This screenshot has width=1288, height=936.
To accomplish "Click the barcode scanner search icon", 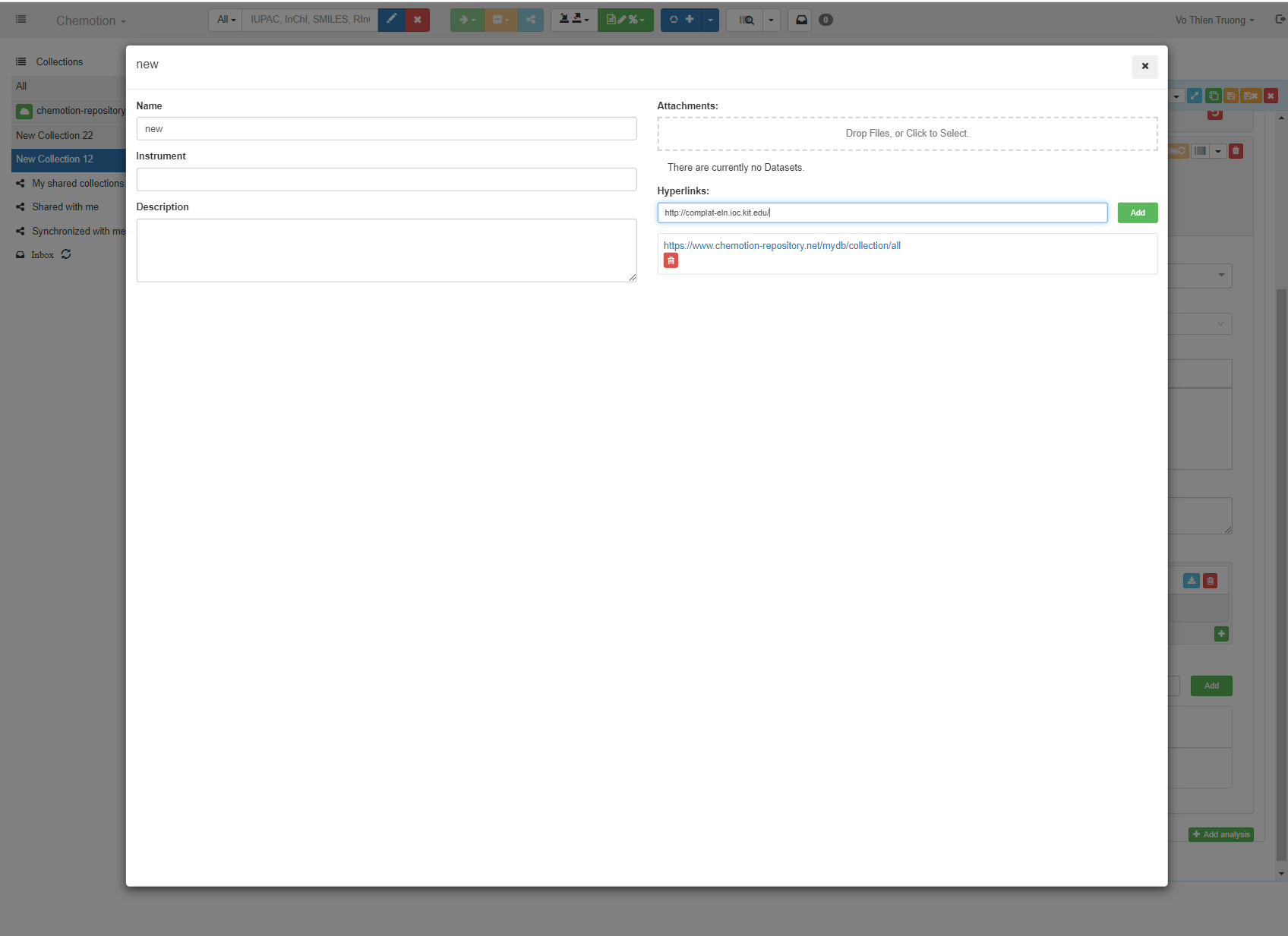I will 747,20.
